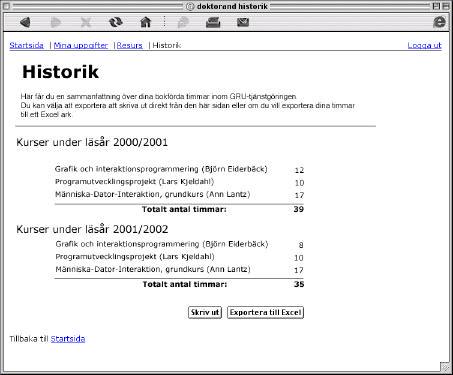Click the Print icon in toolbar
453x375 pixels.
pos(213,22)
